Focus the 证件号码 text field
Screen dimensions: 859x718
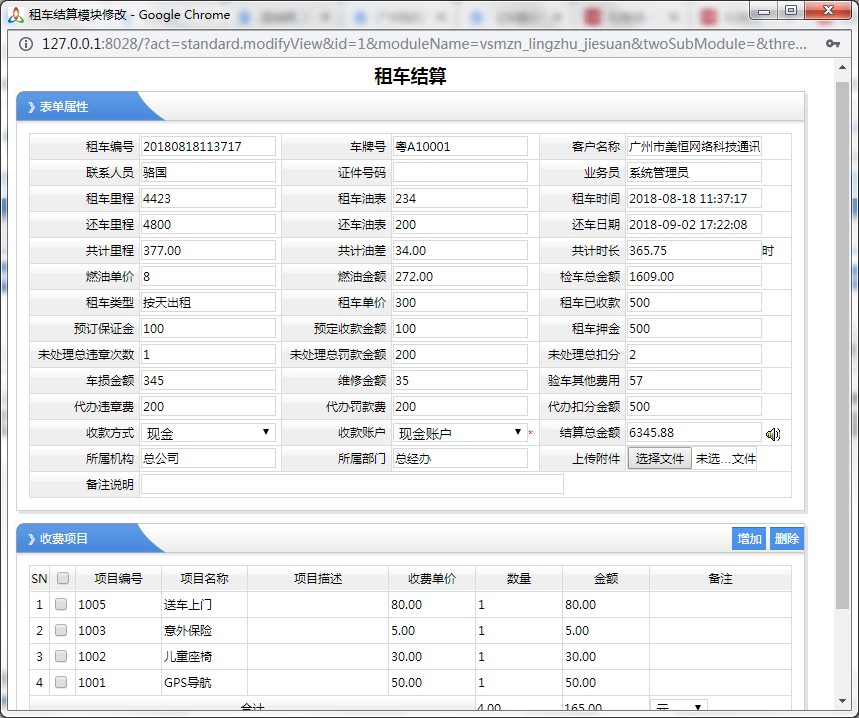click(459, 172)
